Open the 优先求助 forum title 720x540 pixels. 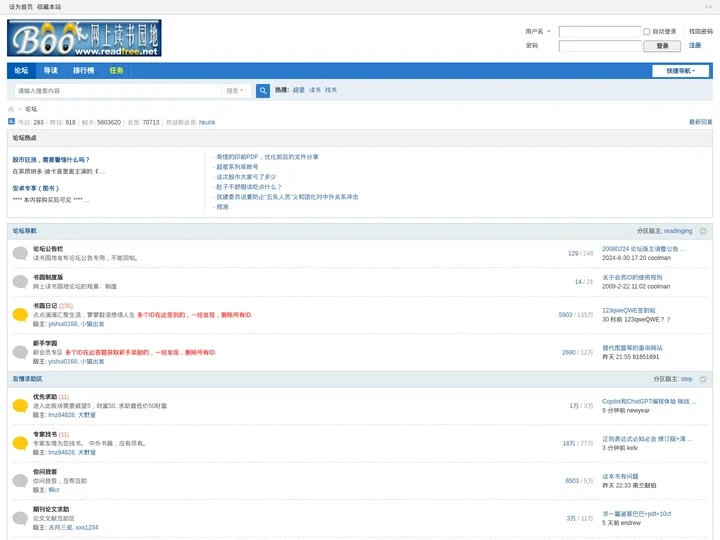pos(45,397)
